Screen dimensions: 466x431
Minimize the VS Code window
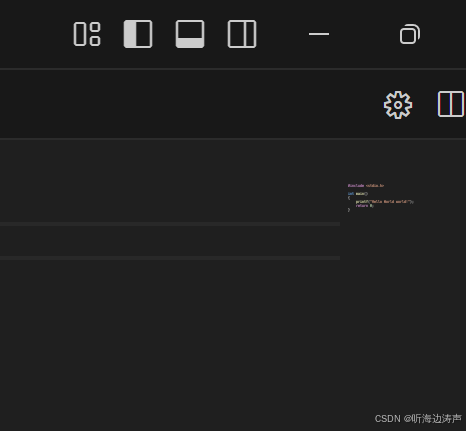(319, 34)
